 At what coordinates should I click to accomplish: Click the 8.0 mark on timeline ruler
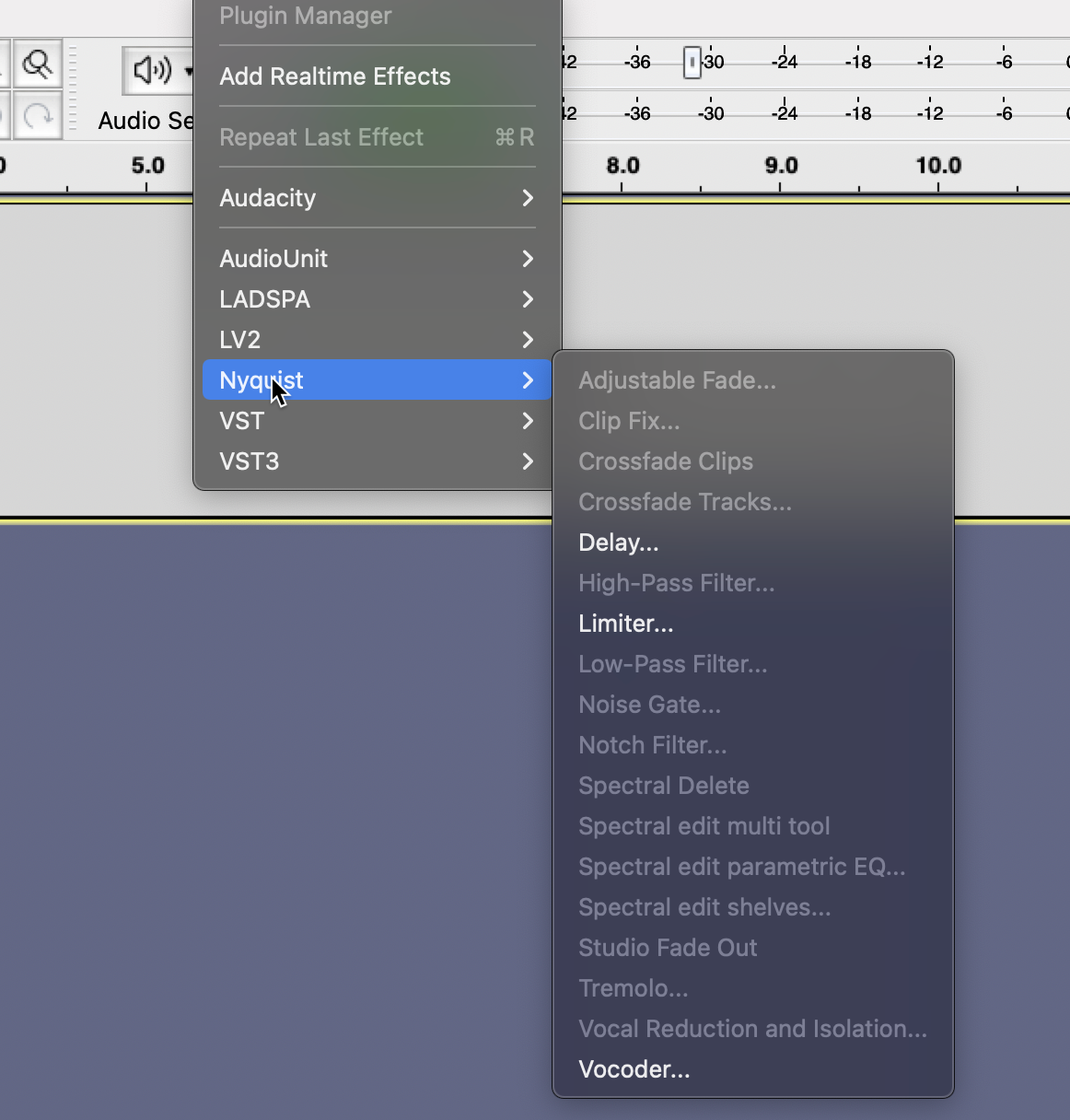click(622, 166)
